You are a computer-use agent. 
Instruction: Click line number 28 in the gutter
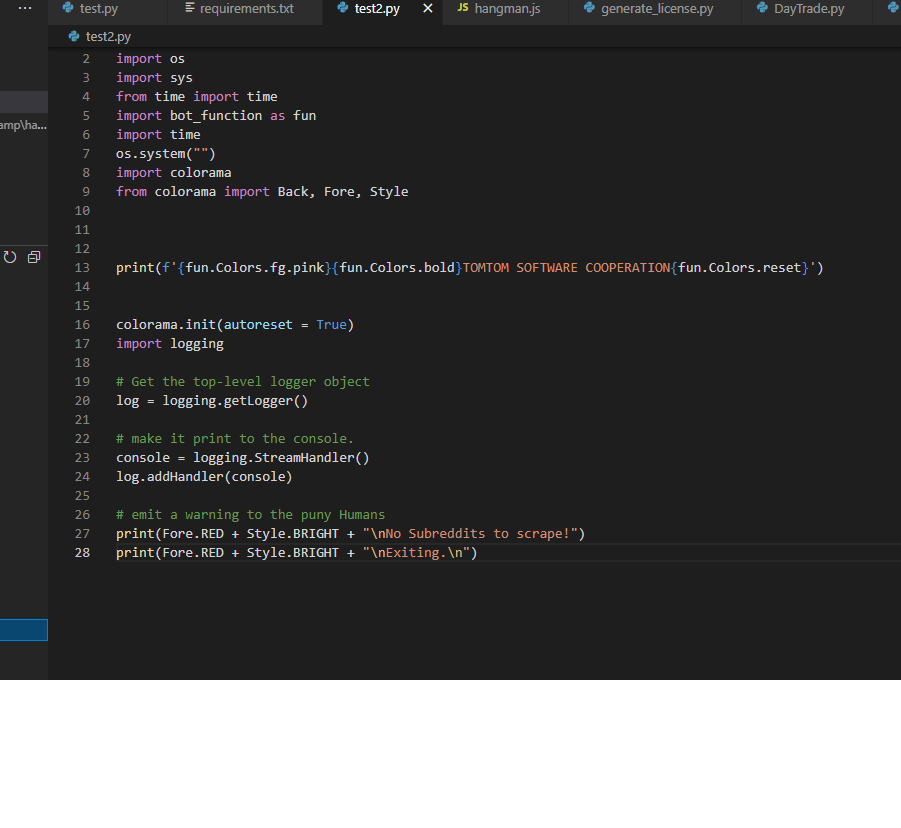click(x=82, y=553)
